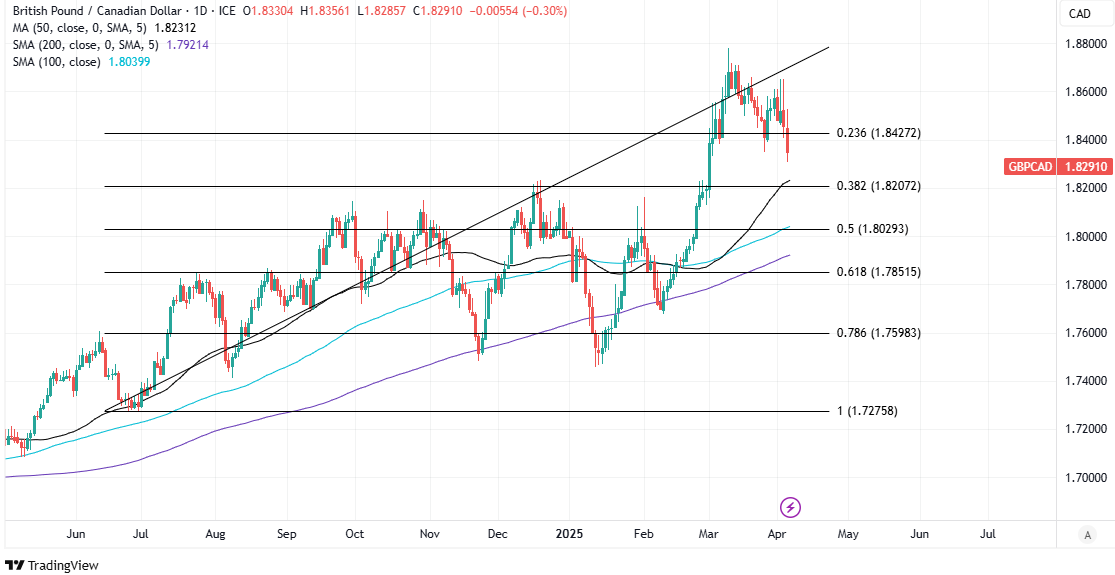
Task: Click the 0.236 (1.84272) Fibonacci label
Action: coord(878,133)
